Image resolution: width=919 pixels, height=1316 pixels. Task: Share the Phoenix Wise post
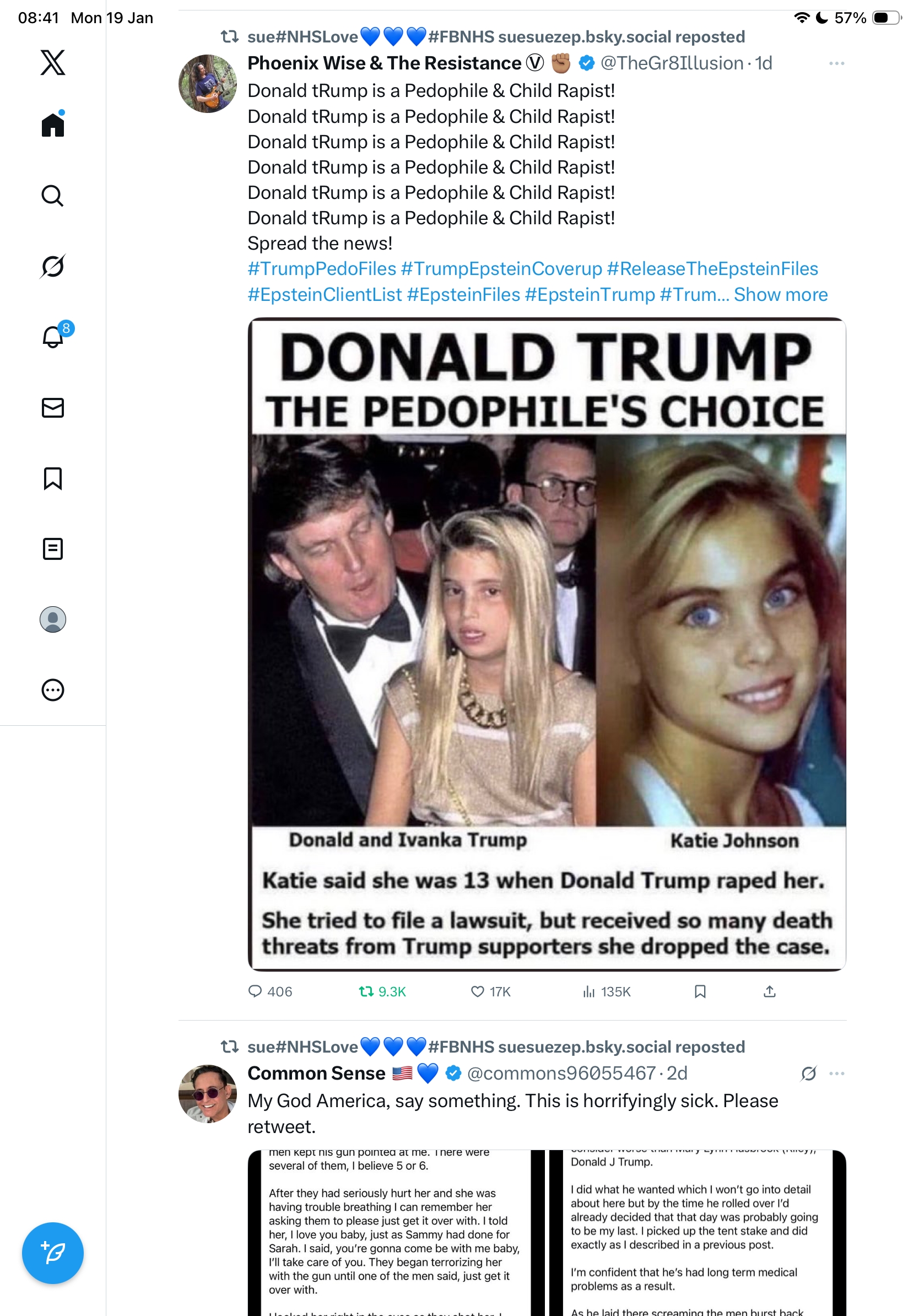[769, 991]
